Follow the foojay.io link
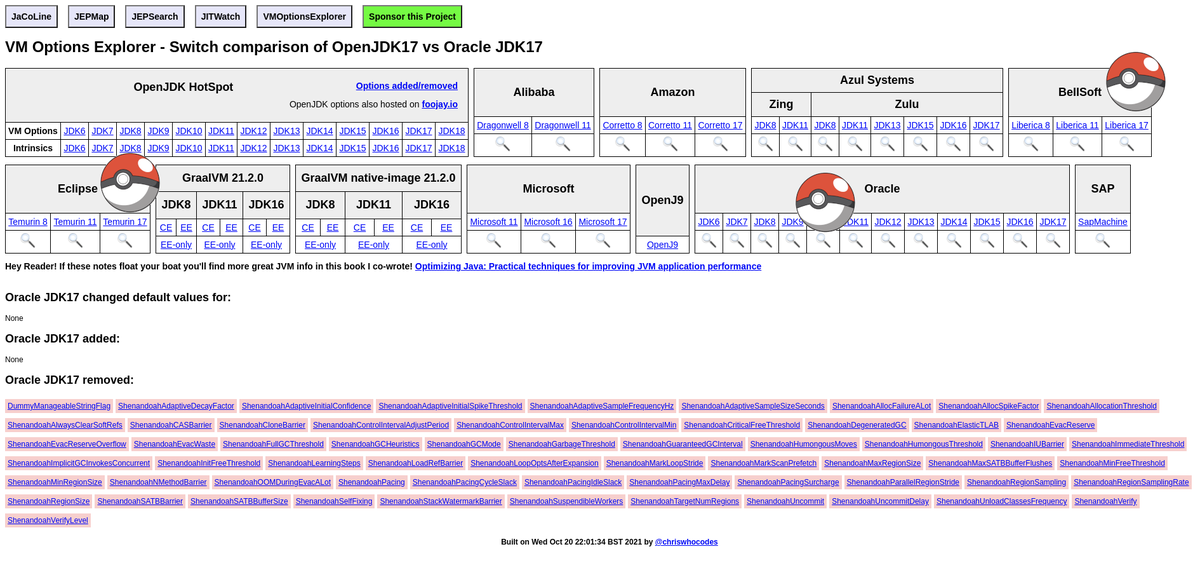This screenshot has width=1200, height=563. point(440,104)
